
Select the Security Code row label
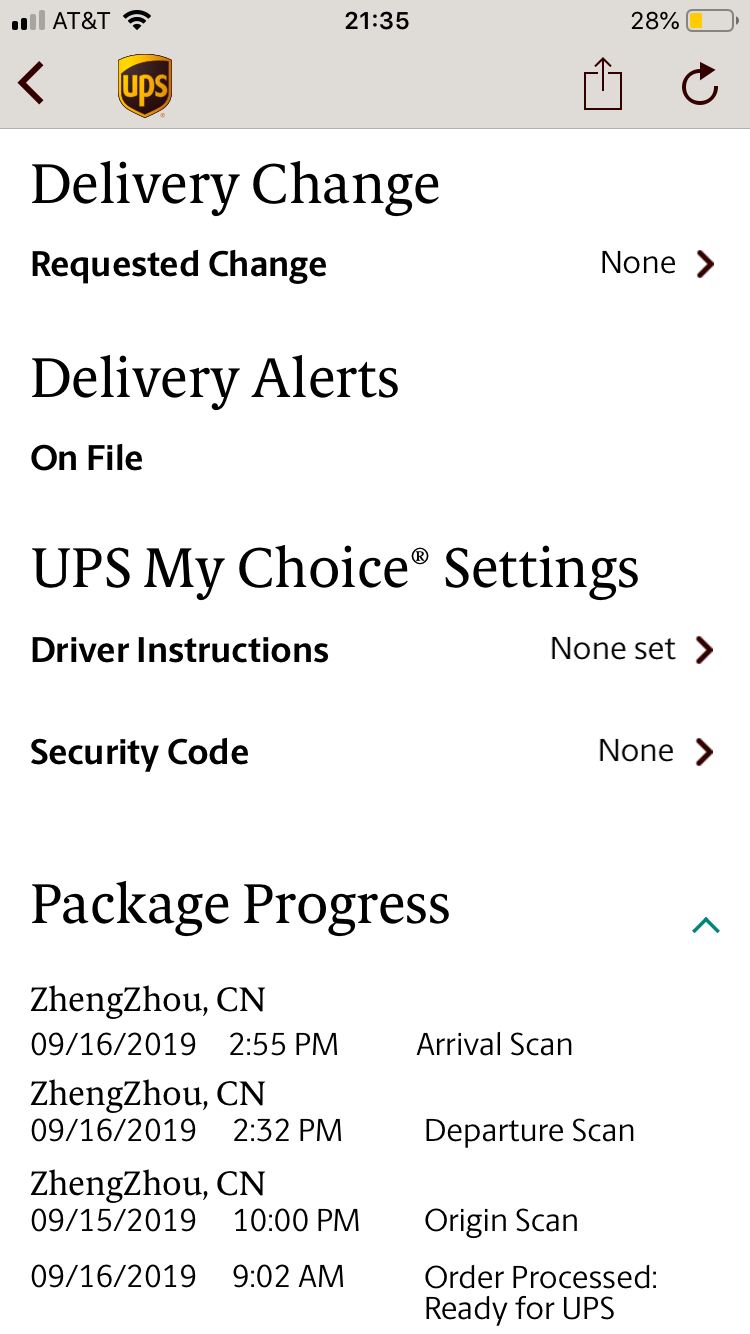140,753
